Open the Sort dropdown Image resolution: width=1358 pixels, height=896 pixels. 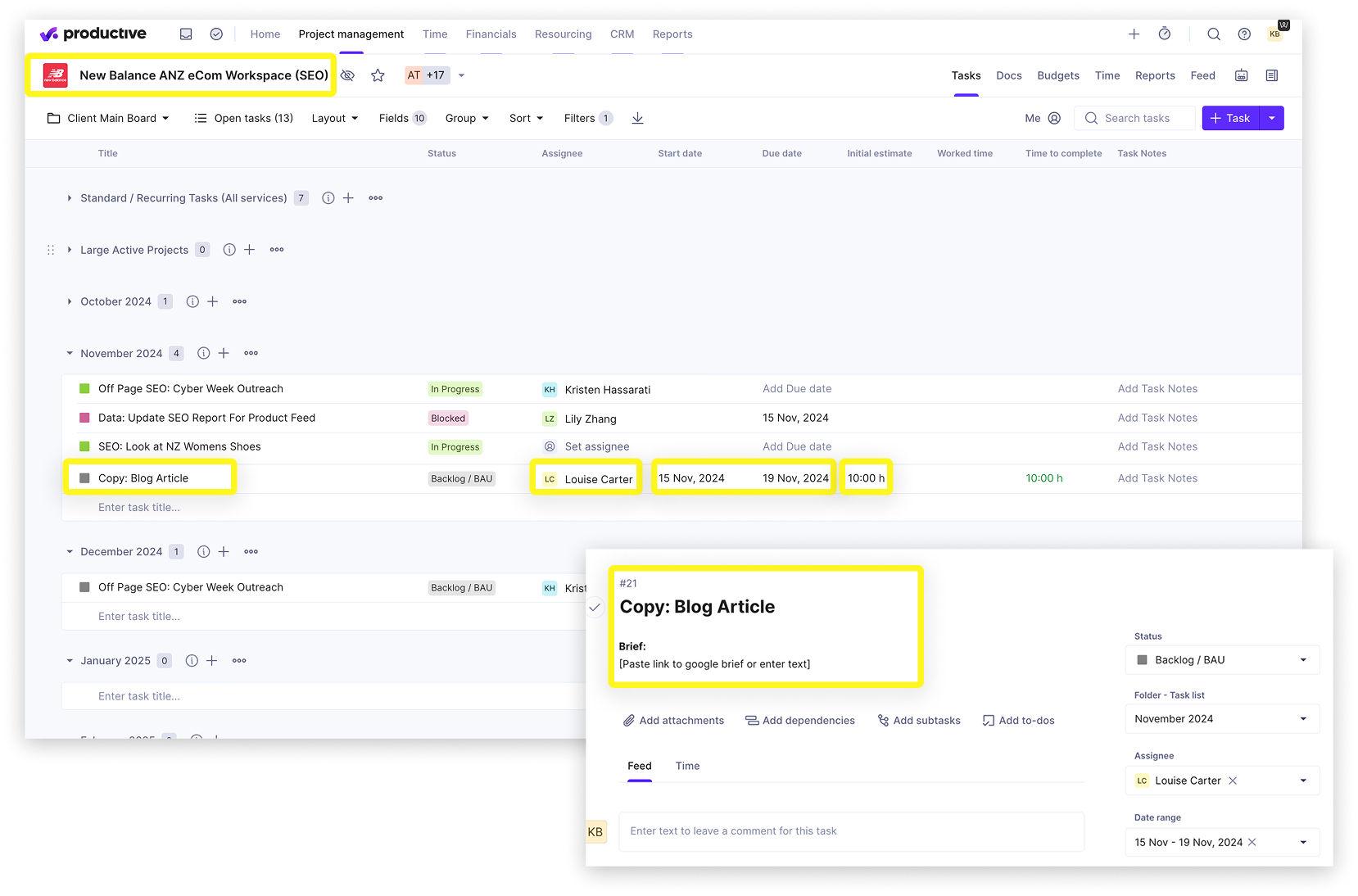(x=526, y=118)
